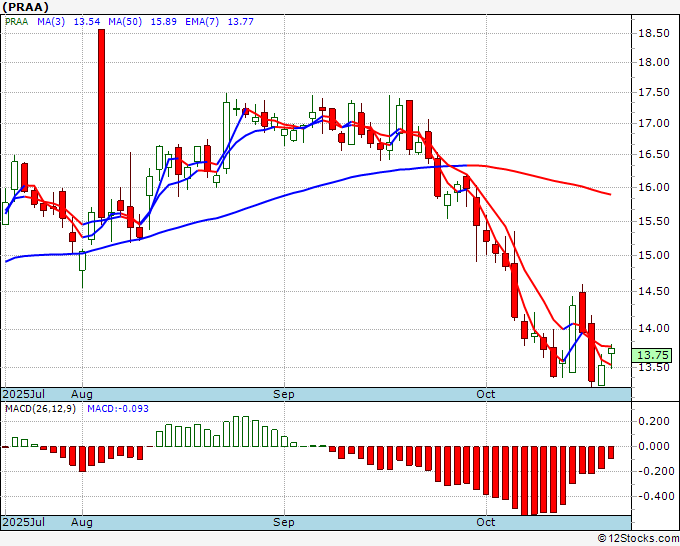Click the Aug label on MACD axis
680x546 pixels.
[x=82, y=522]
